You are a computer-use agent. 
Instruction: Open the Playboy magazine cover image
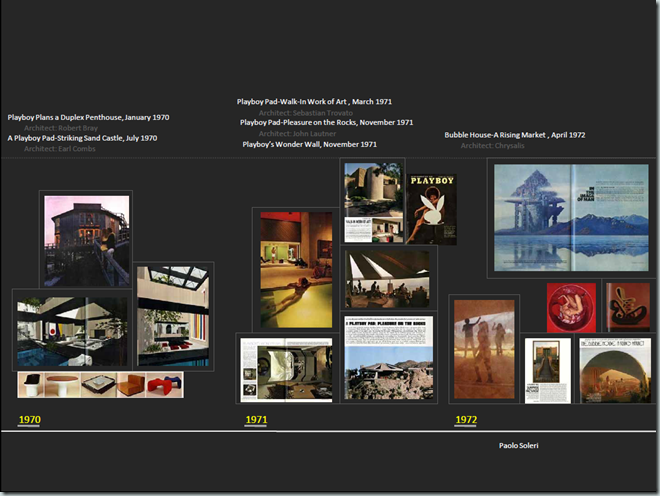click(431, 209)
